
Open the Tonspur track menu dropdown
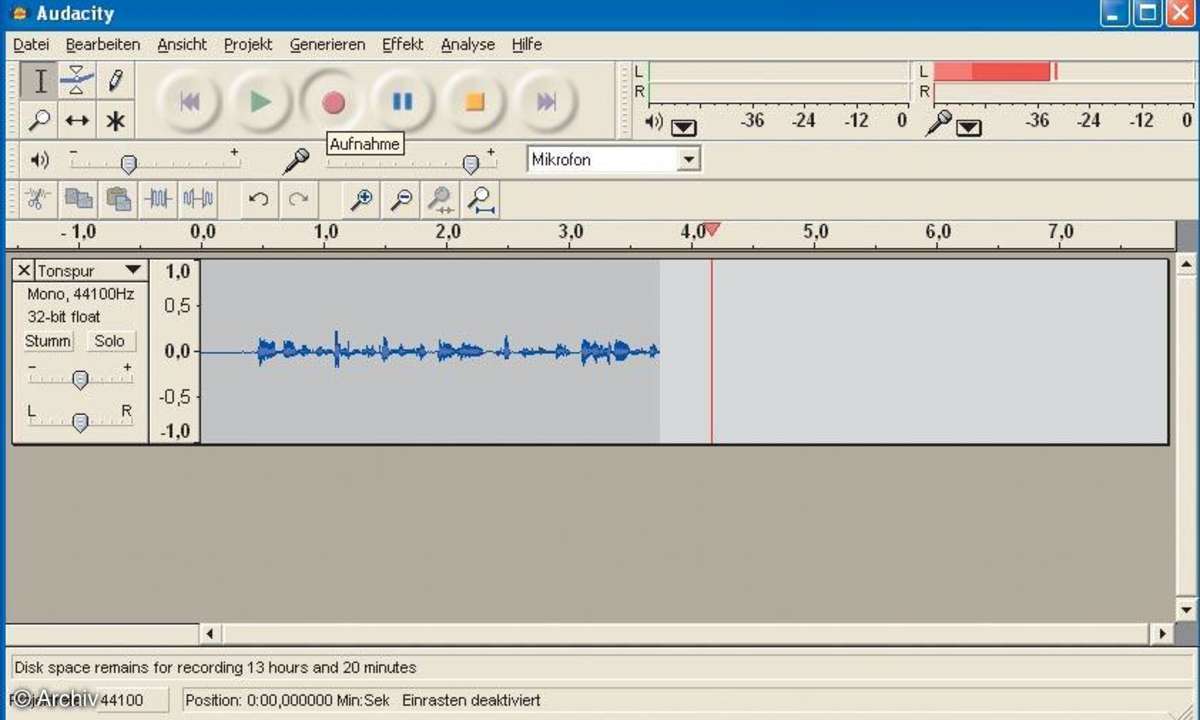point(133,271)
